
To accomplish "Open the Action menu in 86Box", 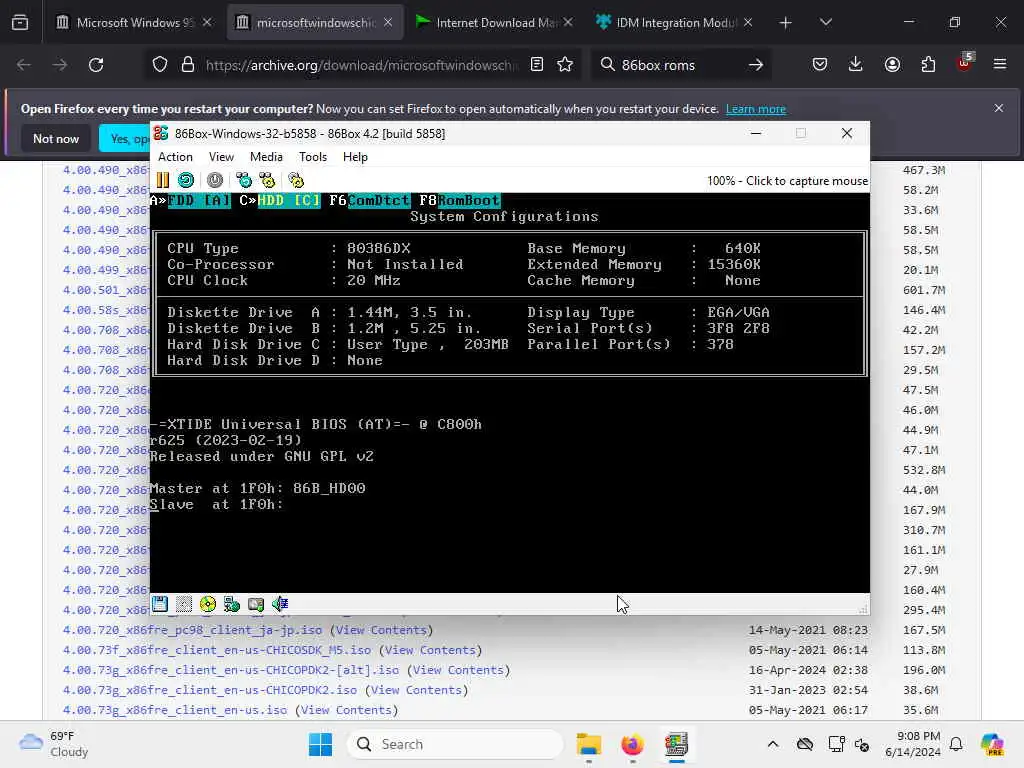I will (x=175, y=157).
